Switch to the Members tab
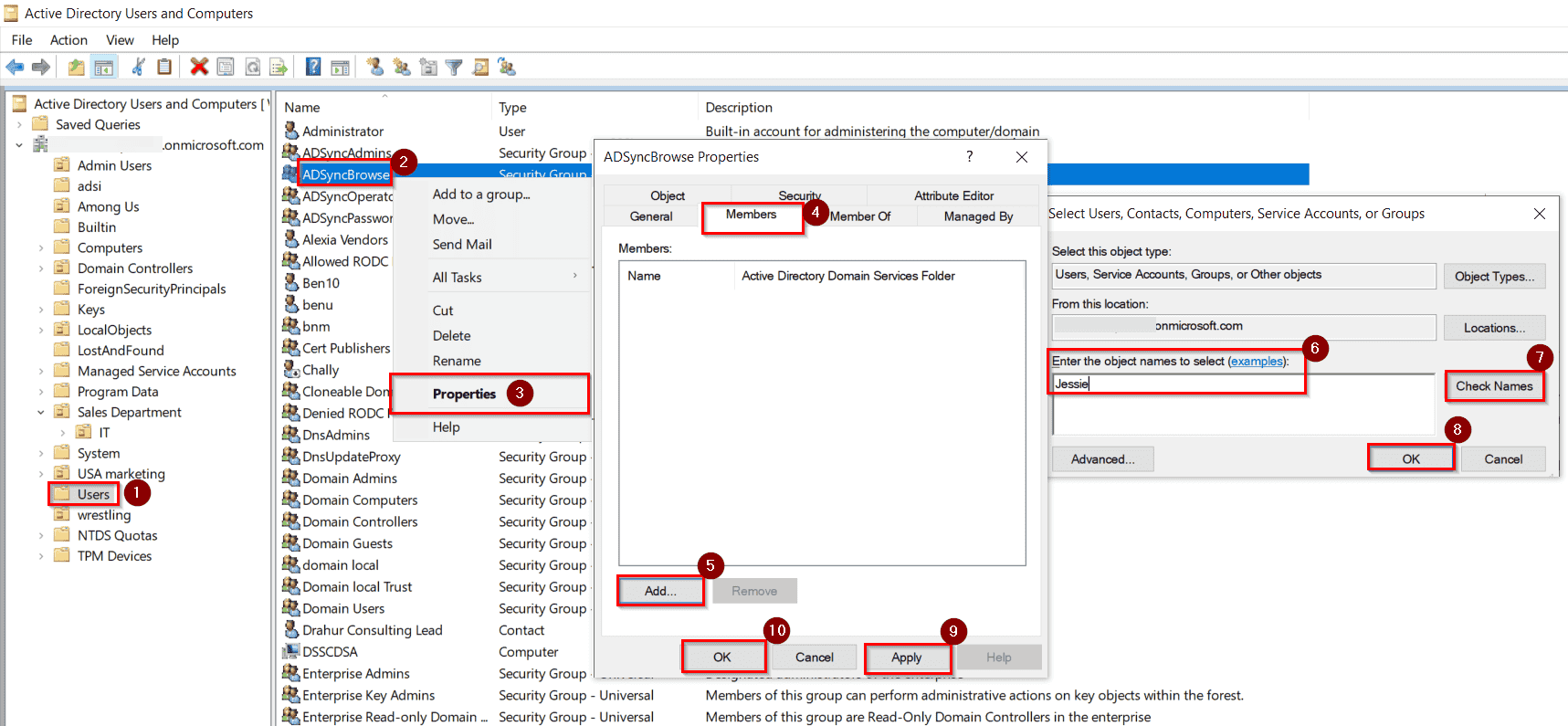This screenshot has width=1568, height=726. 751,215
